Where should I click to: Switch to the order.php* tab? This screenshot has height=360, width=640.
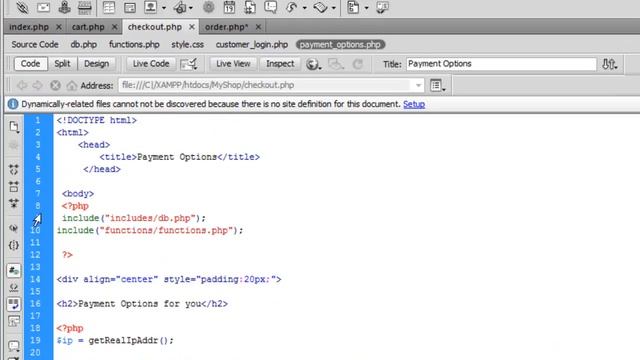[x=227, y=27]
